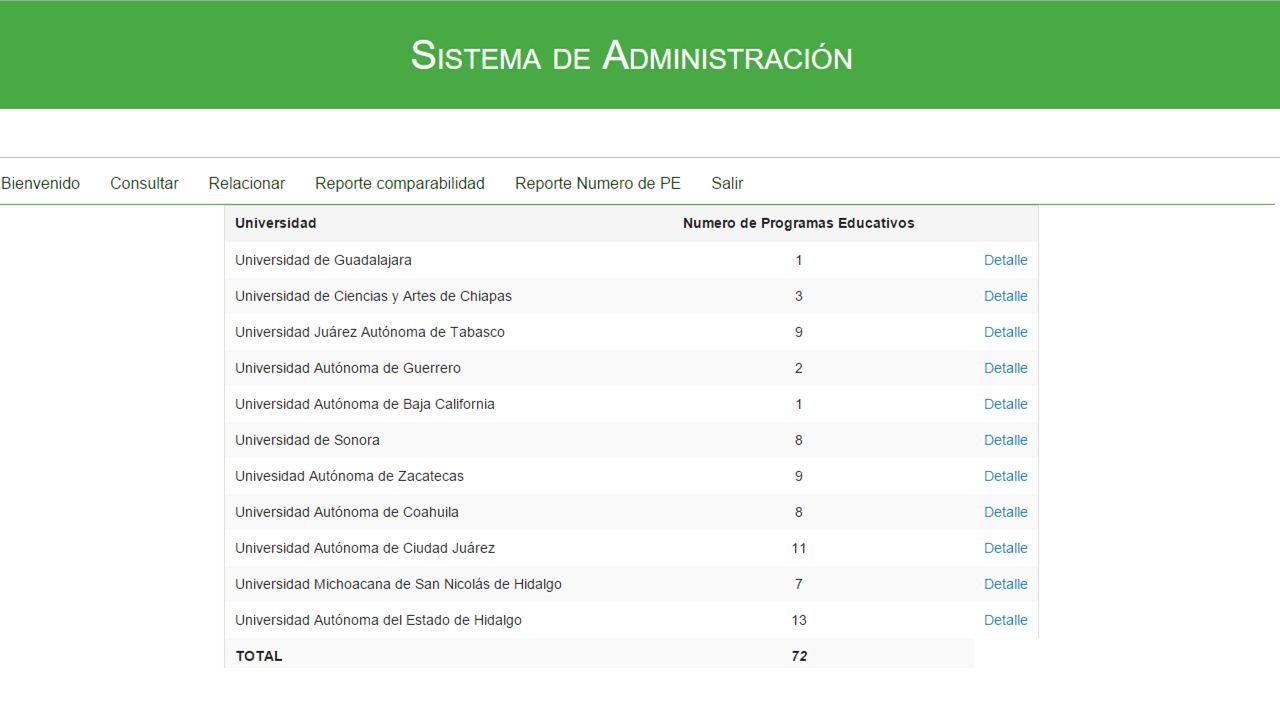This screenshot has height=720, width=1280.
Task: Select the Universidad de Sonora name
Action: click(307, 440)
